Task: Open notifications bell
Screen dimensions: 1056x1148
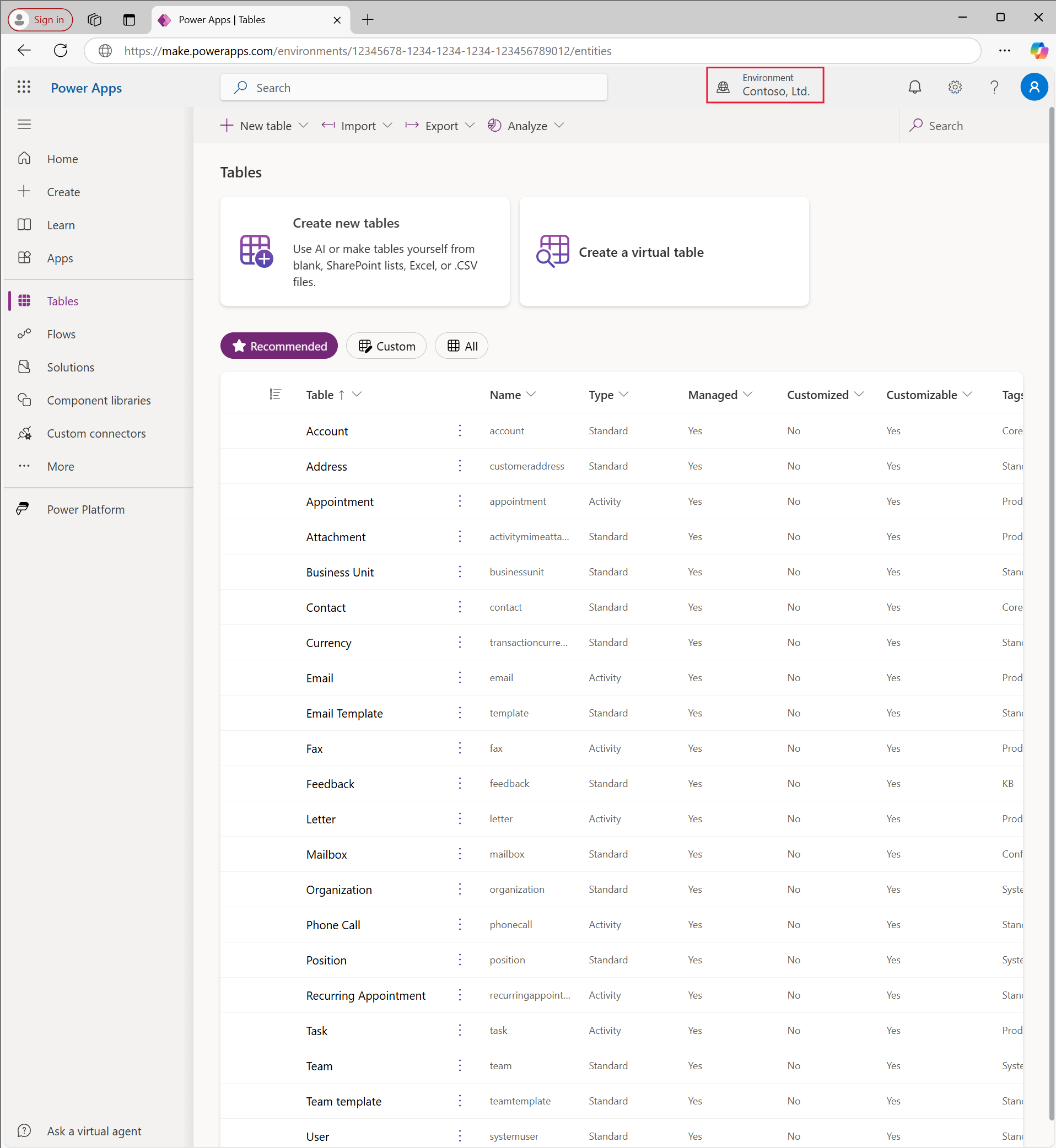Action: 914,87
